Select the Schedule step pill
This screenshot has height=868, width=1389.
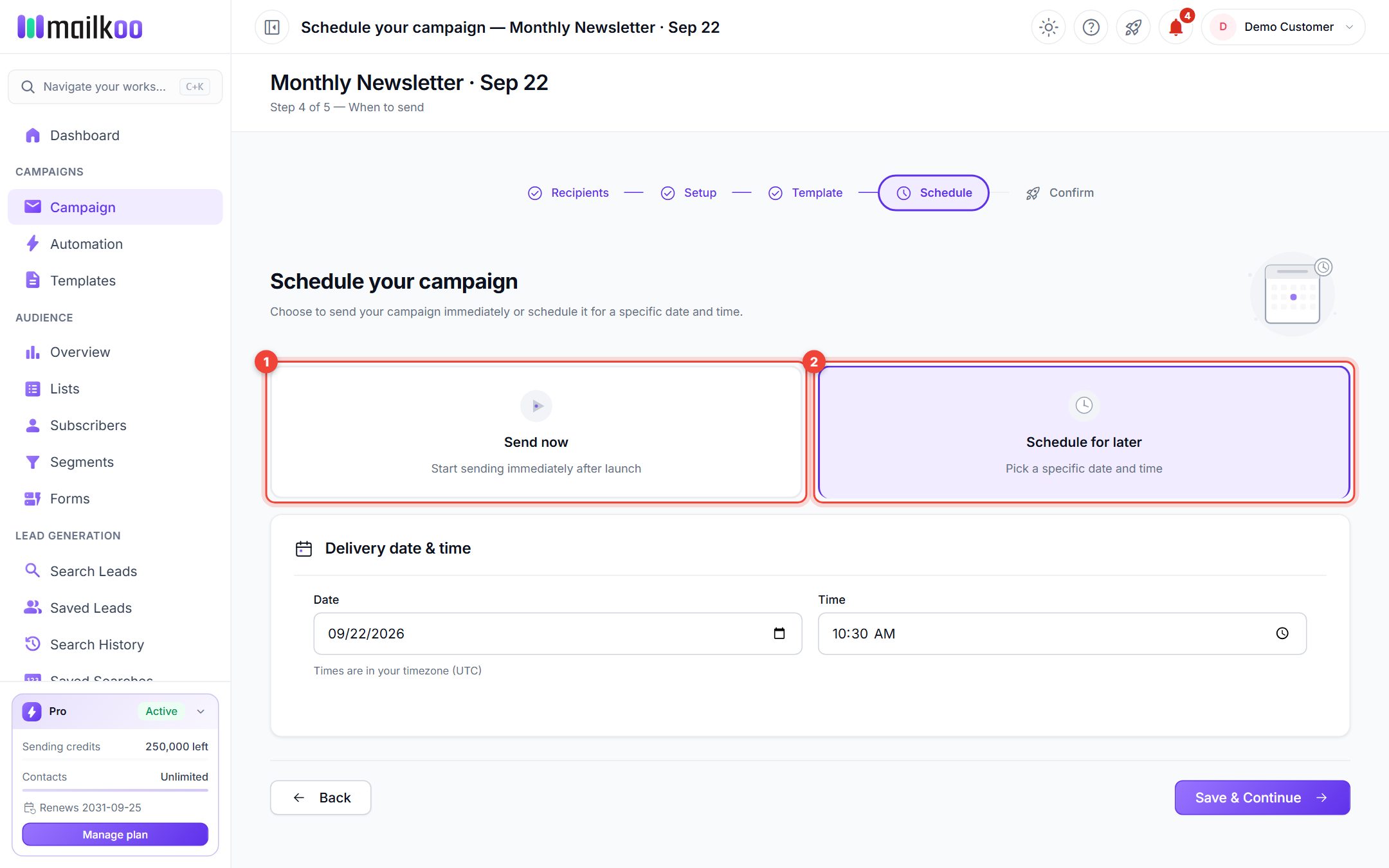pyautogui.click(x=933, y=193)
